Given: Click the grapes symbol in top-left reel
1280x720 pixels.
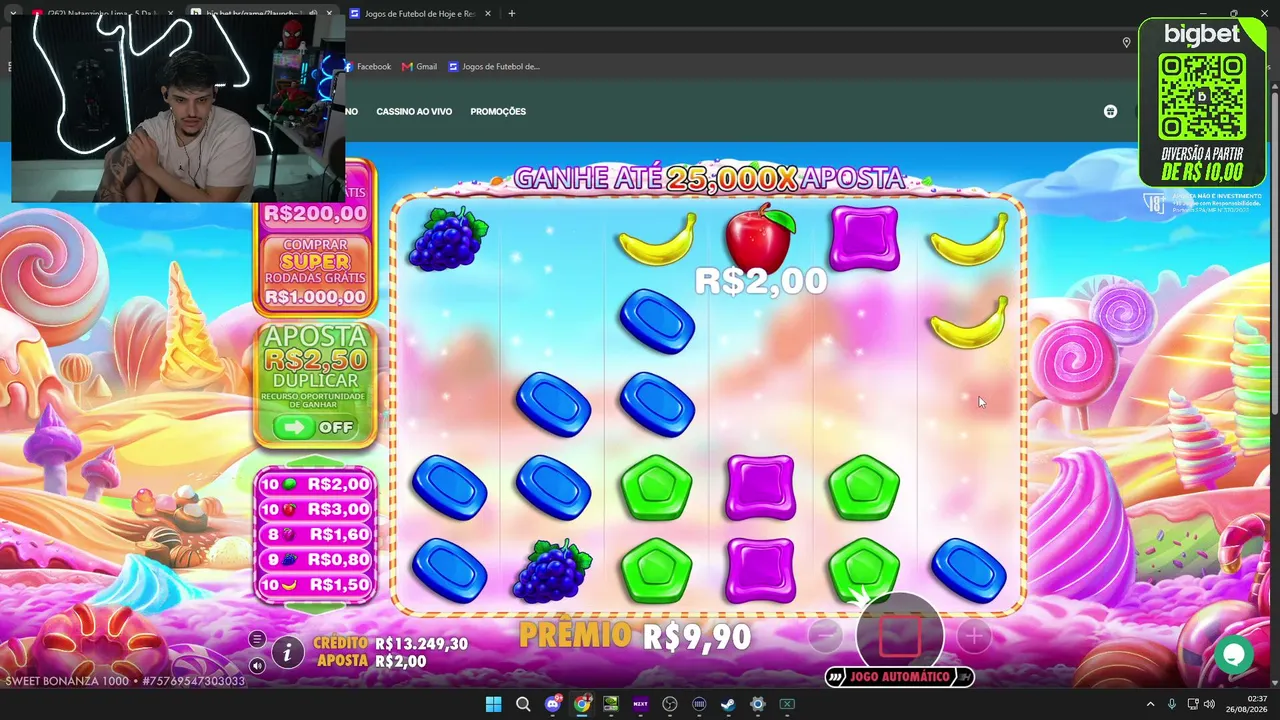Looking at the screenshot, I should pyautogui.click(x=448, y=238).
